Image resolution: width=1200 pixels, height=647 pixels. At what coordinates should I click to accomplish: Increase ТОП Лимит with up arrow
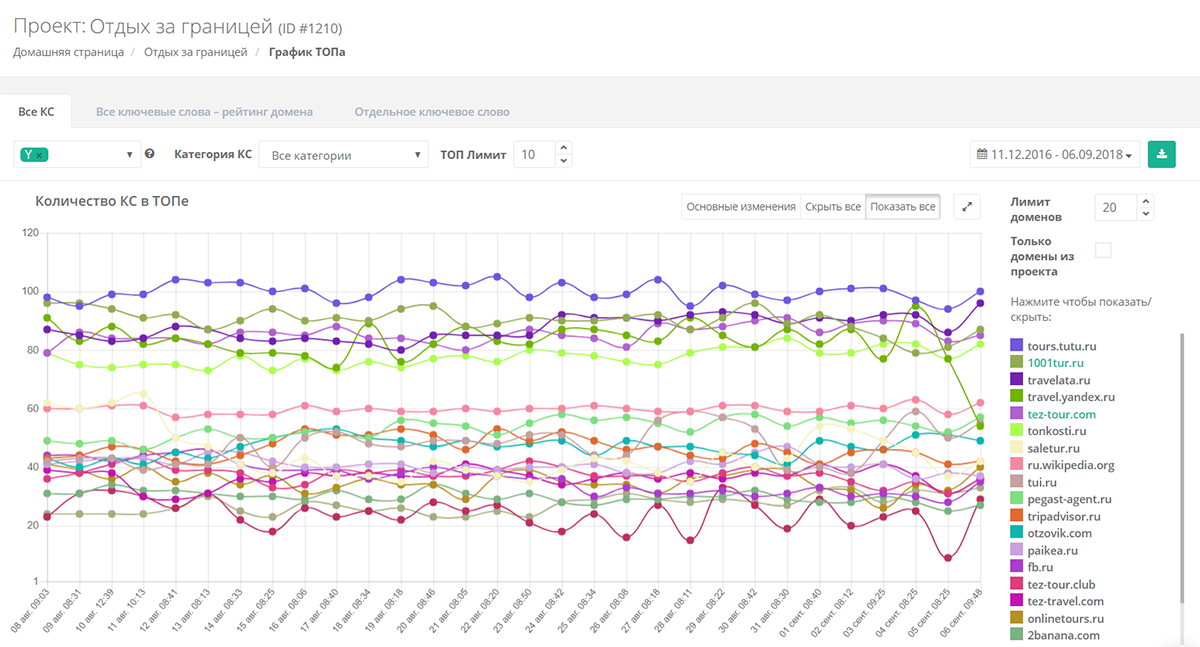click(x=563, y=148)
